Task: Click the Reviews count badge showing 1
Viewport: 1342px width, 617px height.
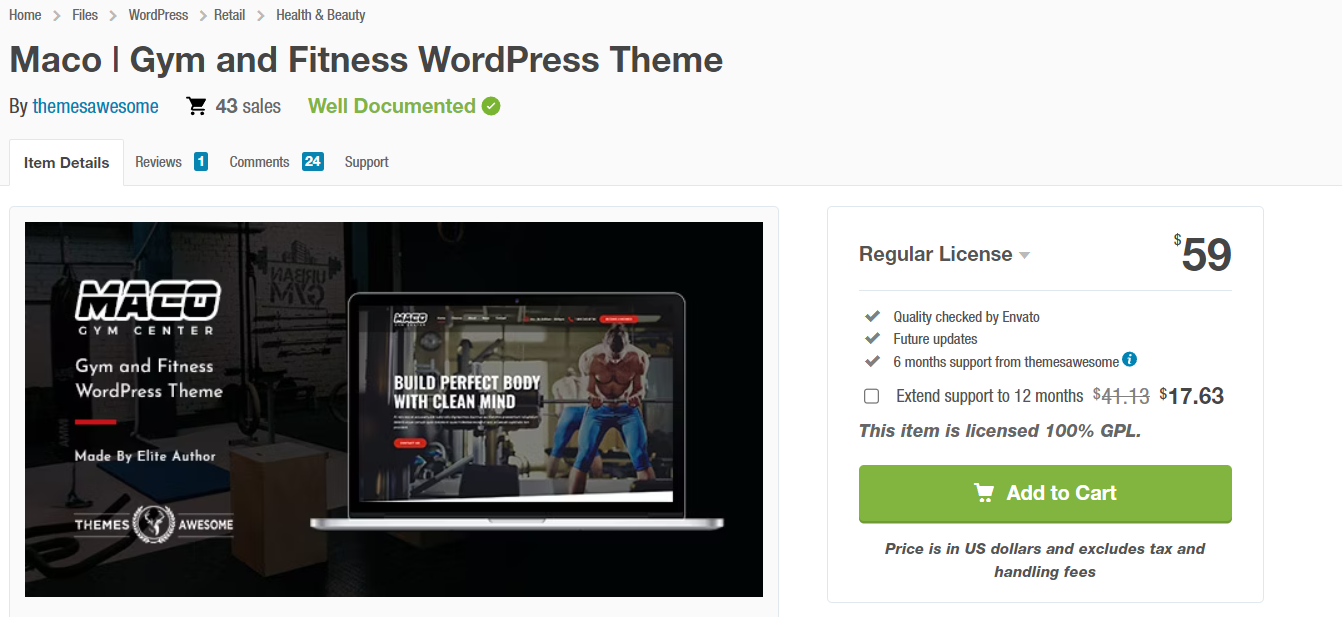Action: point(201,161)
